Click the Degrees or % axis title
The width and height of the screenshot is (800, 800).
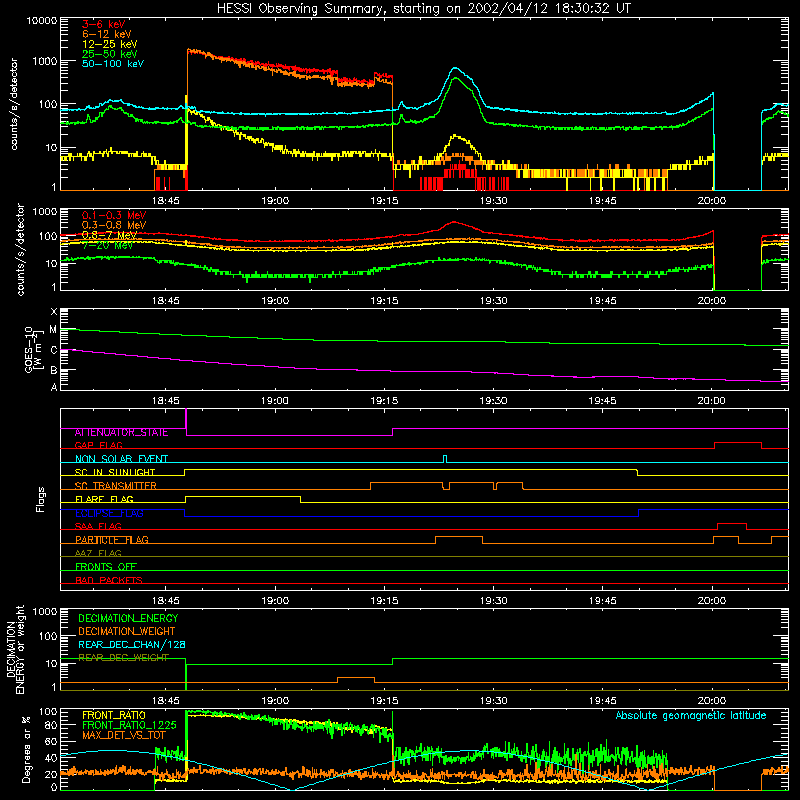pyautogui.click(x=26, y=749)
